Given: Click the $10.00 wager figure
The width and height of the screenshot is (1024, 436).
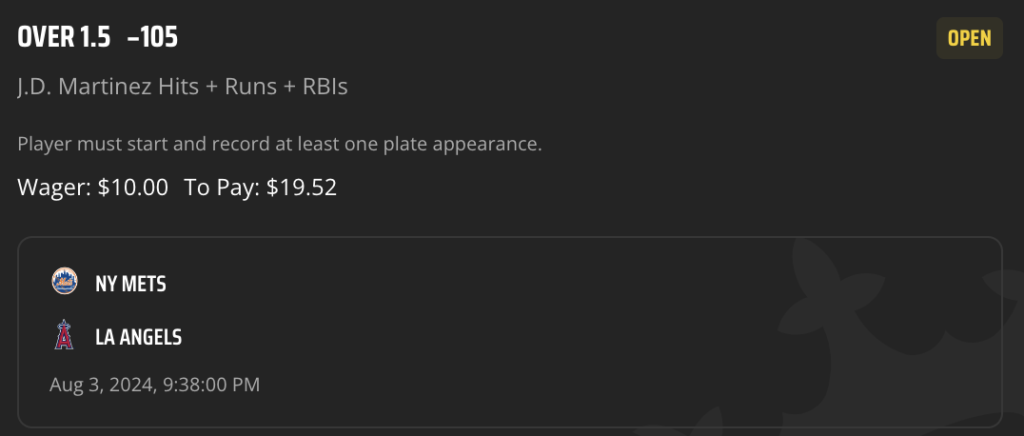Looking at the screenshot, I should (x=133, y=187).
